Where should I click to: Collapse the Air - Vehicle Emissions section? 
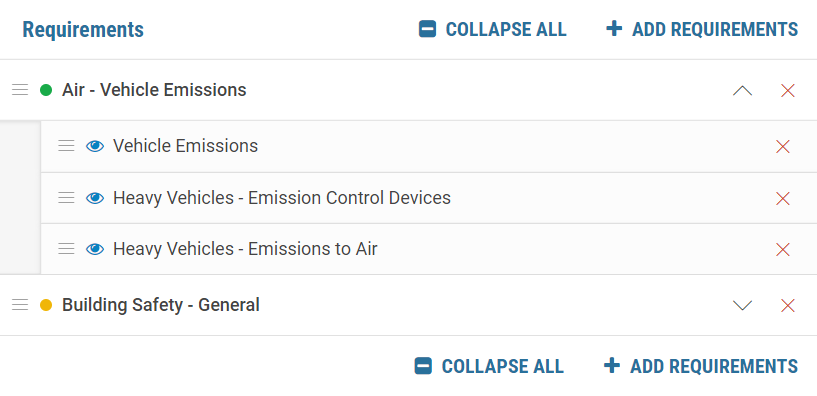[742, 91]
